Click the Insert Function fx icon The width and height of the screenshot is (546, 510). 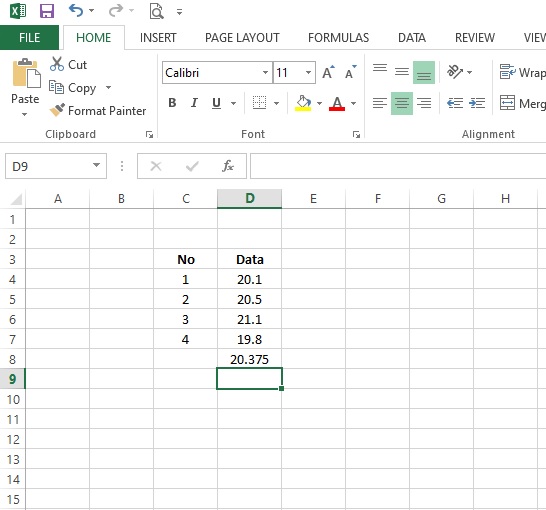tap(228, 166)
